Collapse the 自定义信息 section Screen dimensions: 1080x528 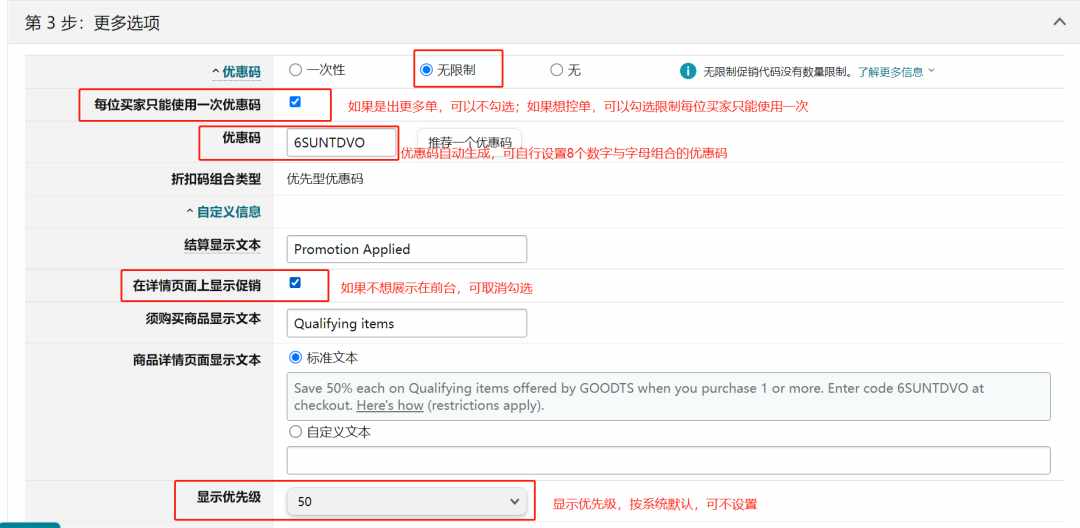pos(223,212)
